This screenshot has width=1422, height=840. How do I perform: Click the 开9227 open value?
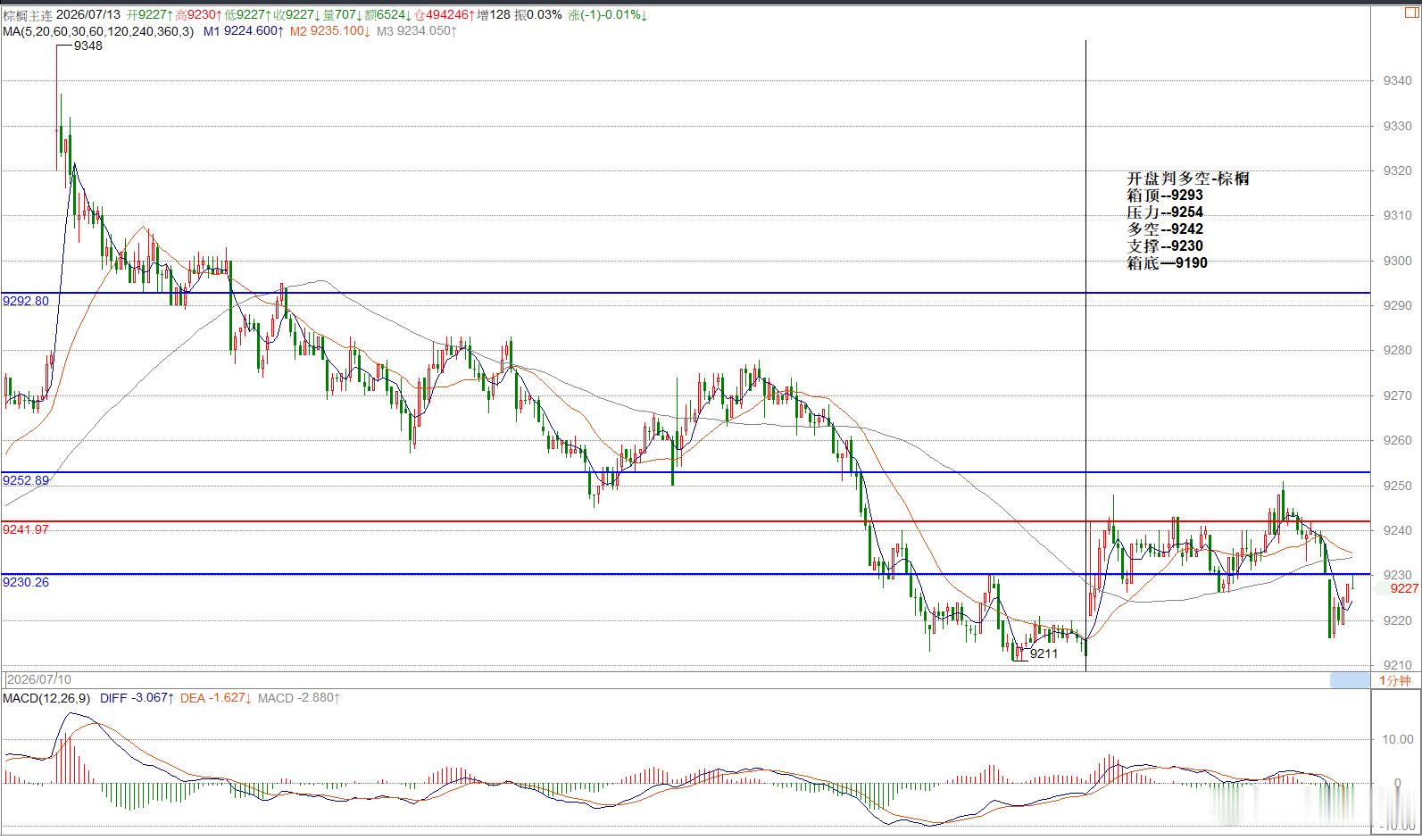click(x=149, y=15)
